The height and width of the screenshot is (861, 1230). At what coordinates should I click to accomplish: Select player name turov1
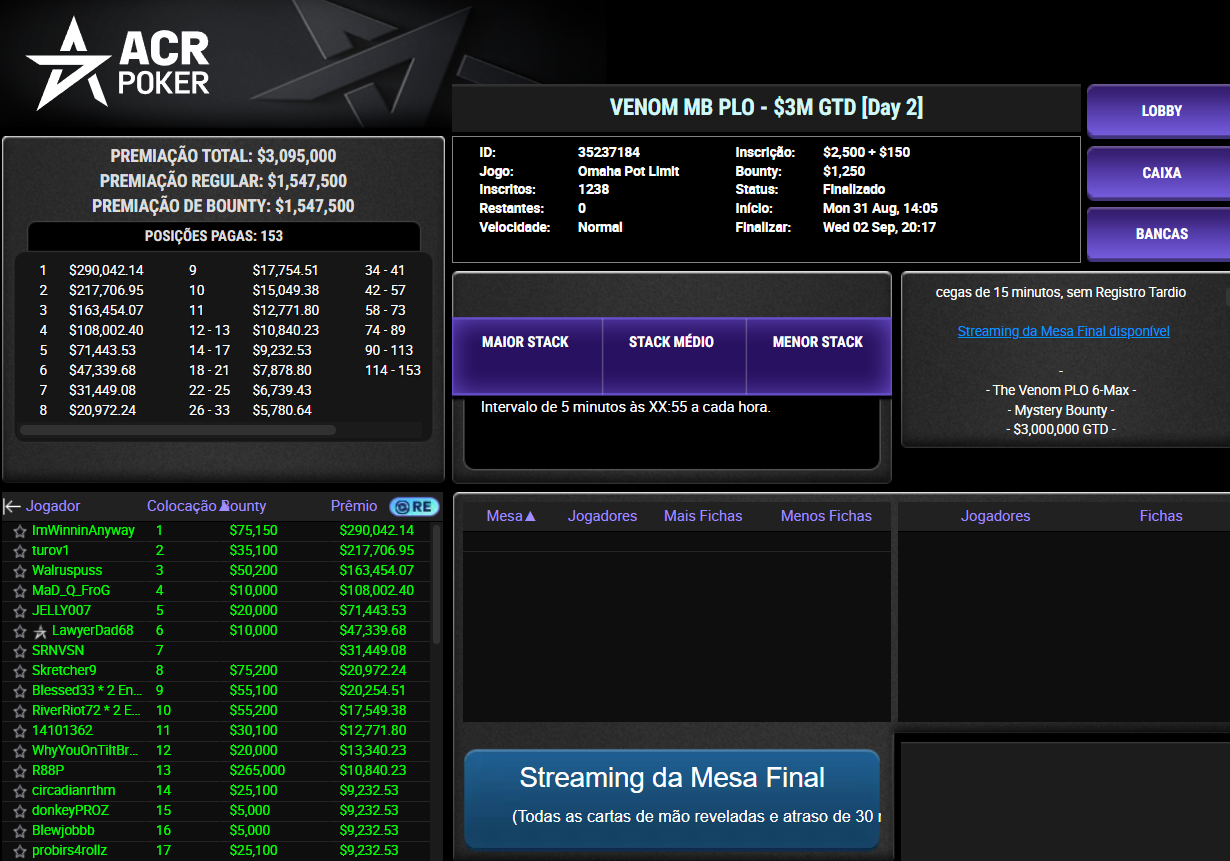[x=51, y=551]
